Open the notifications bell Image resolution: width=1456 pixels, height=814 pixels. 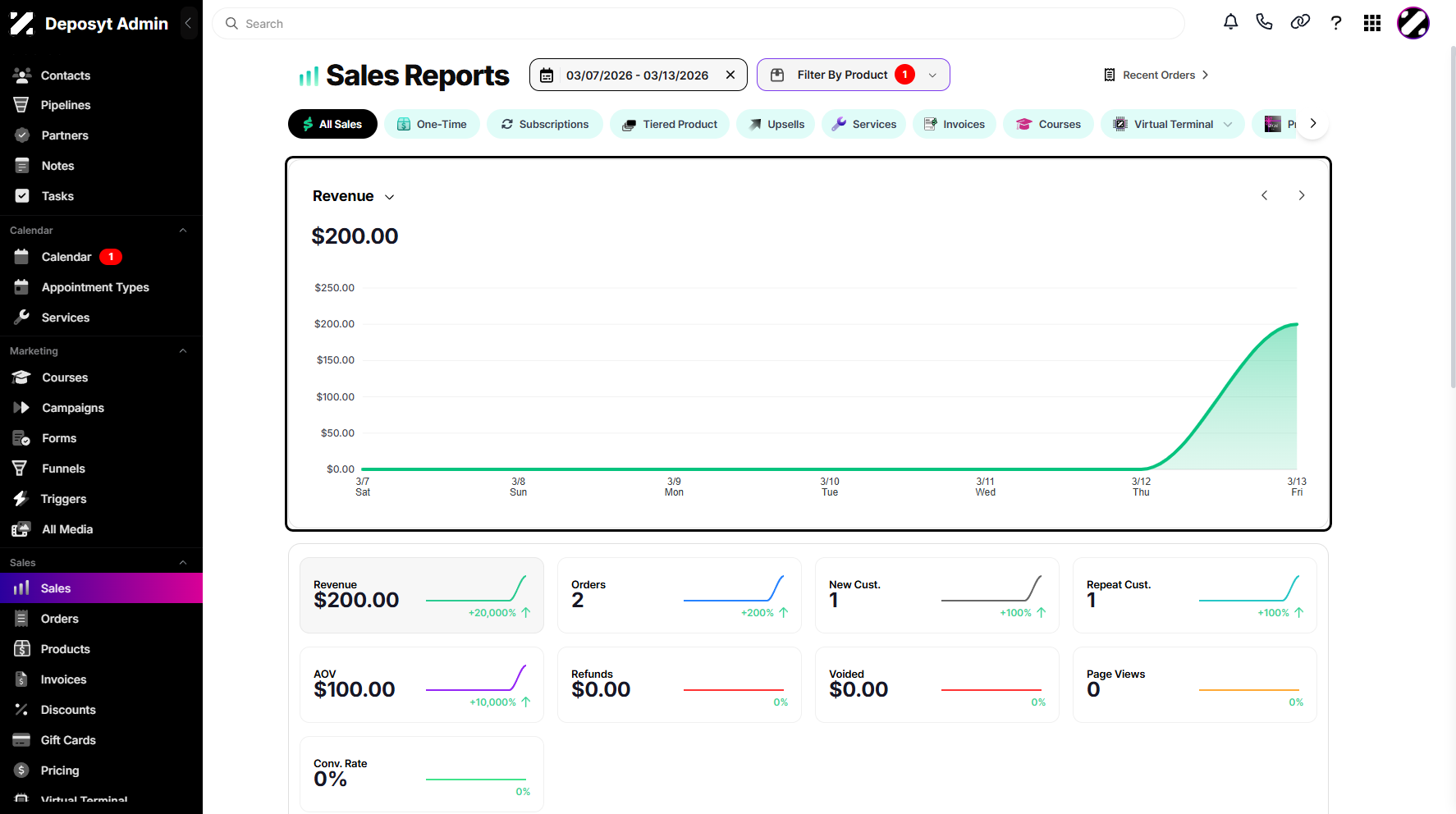(x=1230, y=23)
